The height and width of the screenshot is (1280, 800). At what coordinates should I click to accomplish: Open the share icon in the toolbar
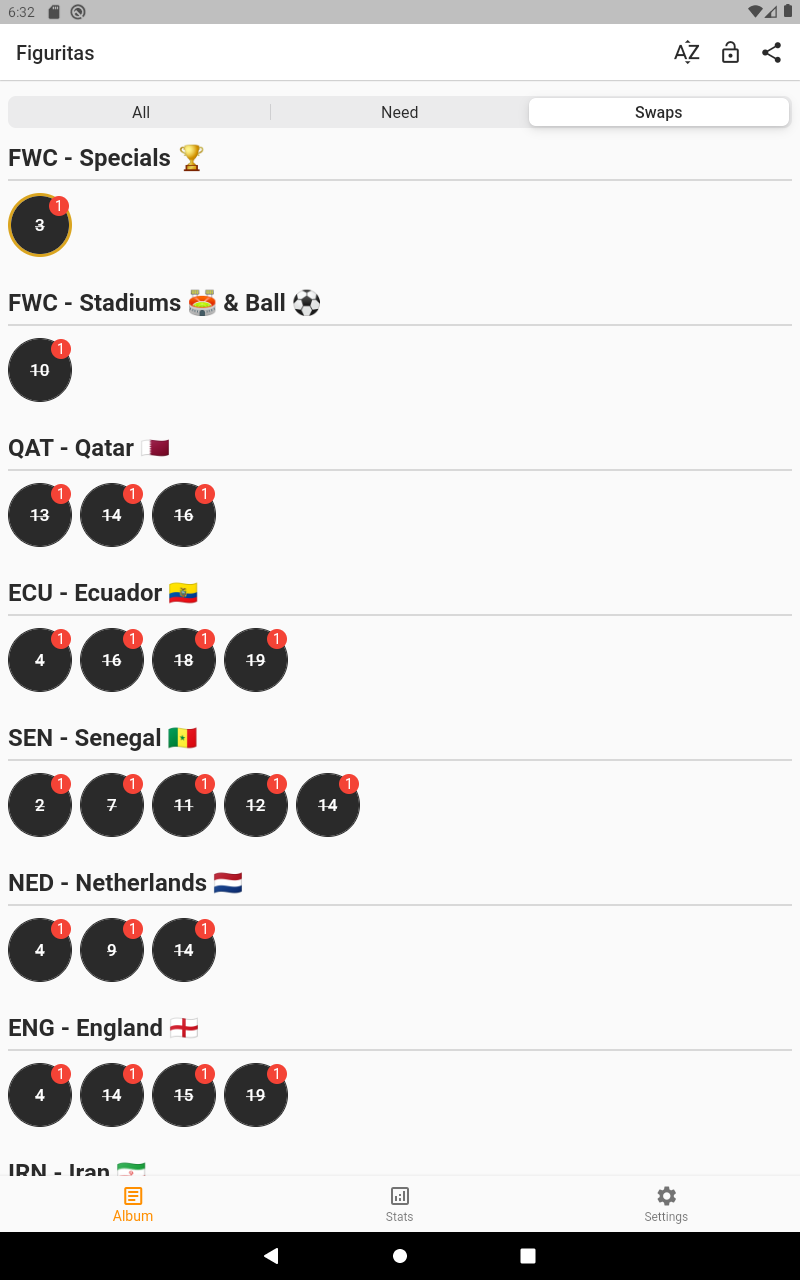(x=771, y=53)
